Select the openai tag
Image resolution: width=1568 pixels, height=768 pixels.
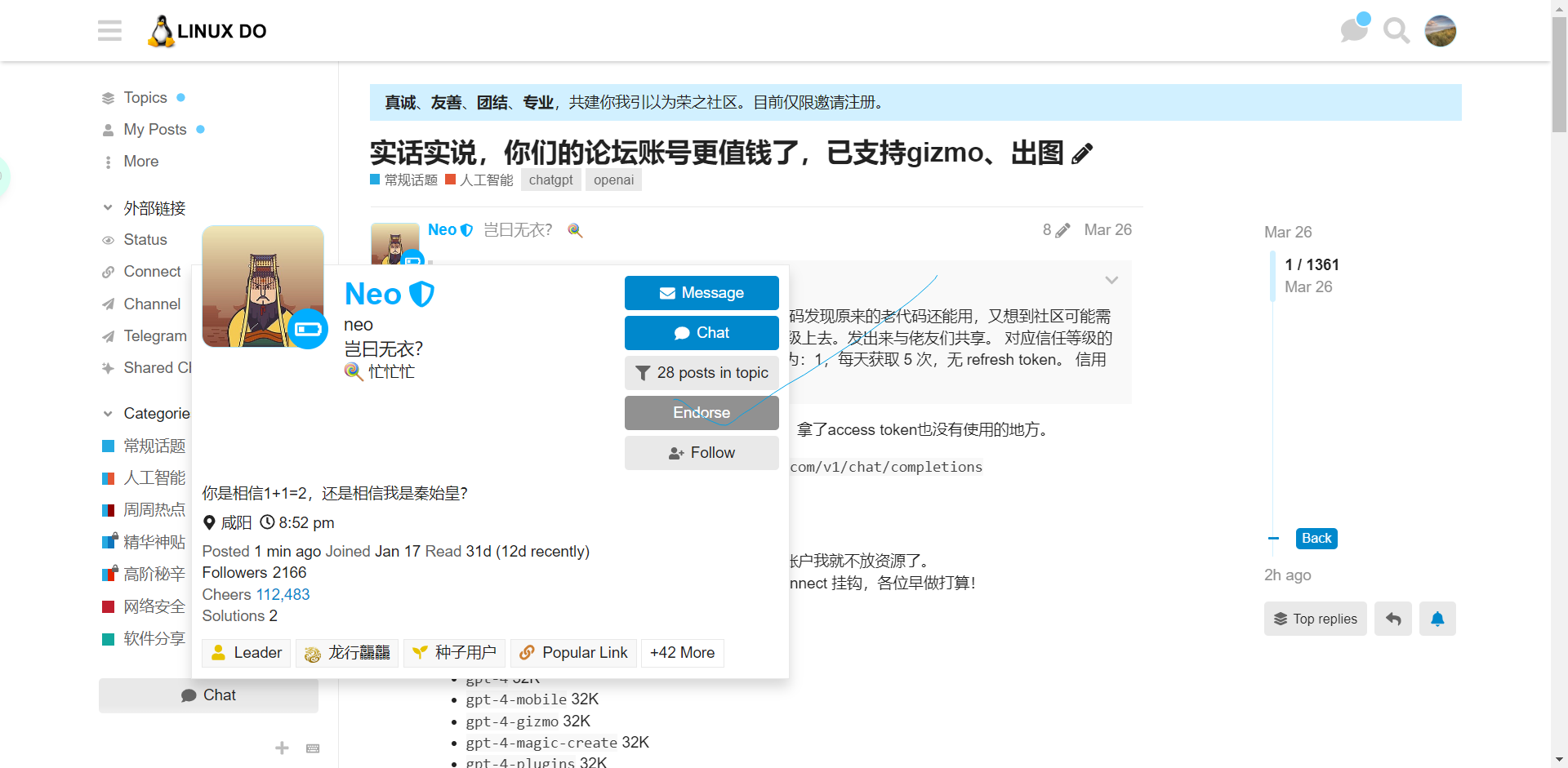click(614, 180)
